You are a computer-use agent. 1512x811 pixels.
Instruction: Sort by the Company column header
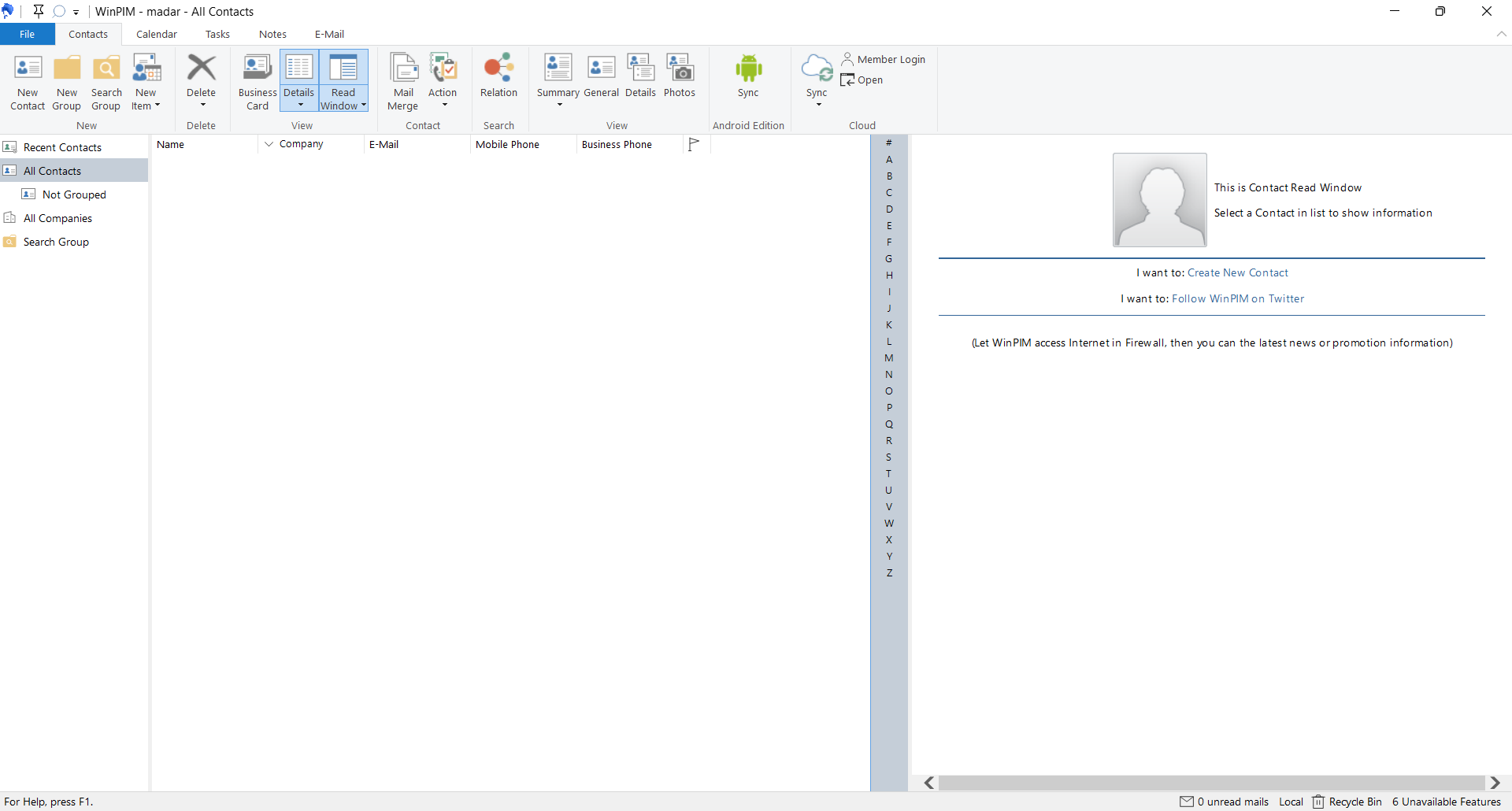tap(311, 144)
